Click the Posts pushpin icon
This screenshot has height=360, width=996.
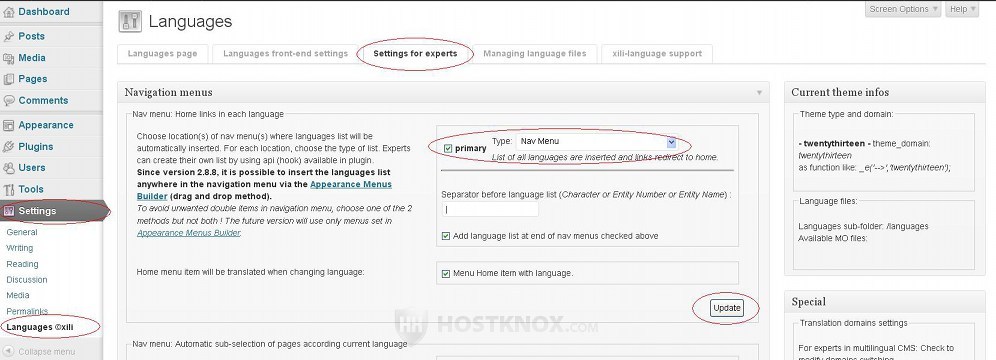pyautogui.click(x=8, y=37)
